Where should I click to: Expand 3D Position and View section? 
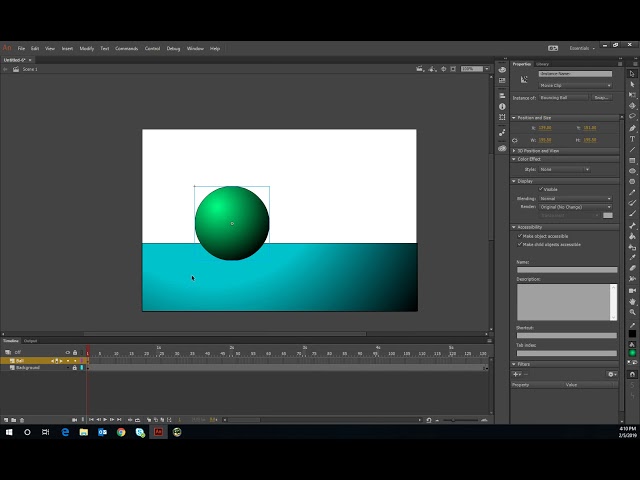click(514, 151)
